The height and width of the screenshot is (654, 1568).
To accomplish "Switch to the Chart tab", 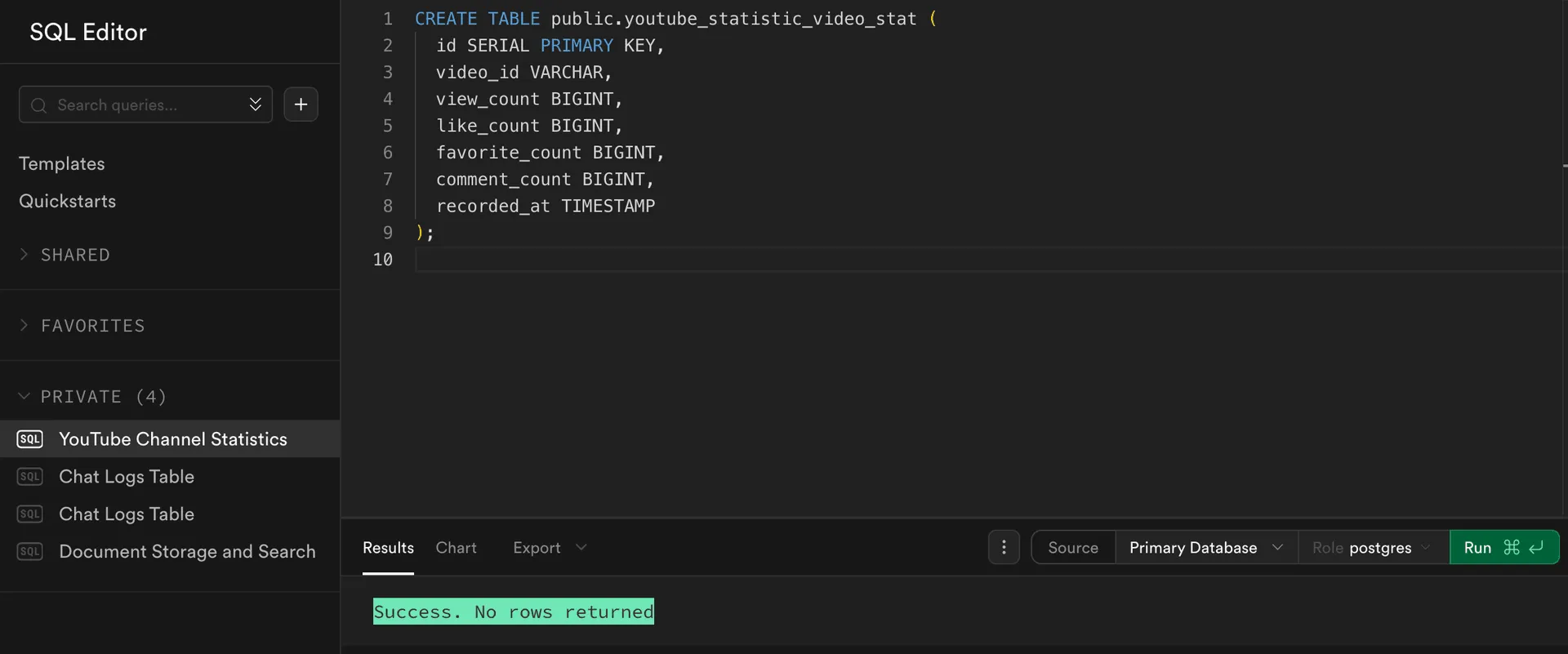I will click(456, 548).
